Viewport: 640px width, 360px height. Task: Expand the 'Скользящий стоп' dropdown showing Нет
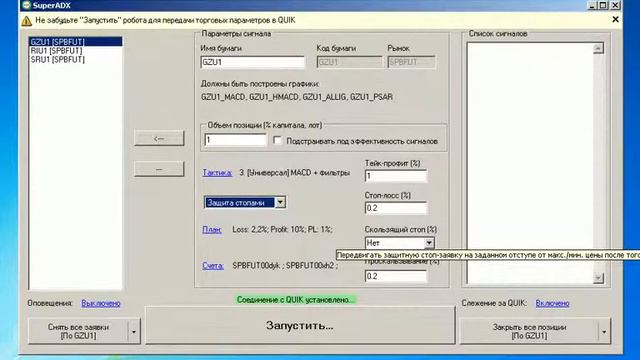pos(429,243)
